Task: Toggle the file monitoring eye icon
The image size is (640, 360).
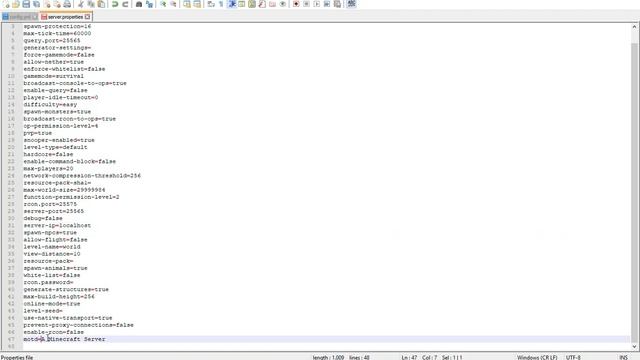Action: click(x=283, y=4)
